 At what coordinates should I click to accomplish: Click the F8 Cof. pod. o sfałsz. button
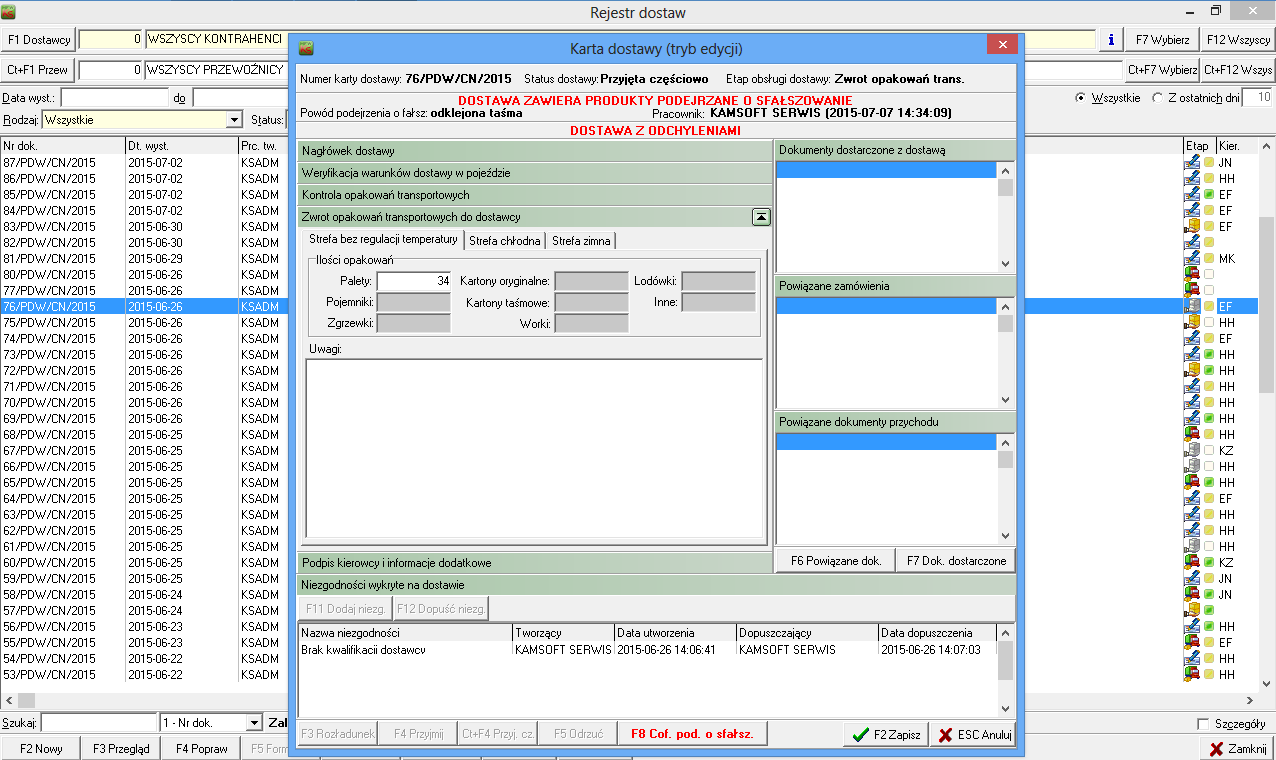[691, 734]
